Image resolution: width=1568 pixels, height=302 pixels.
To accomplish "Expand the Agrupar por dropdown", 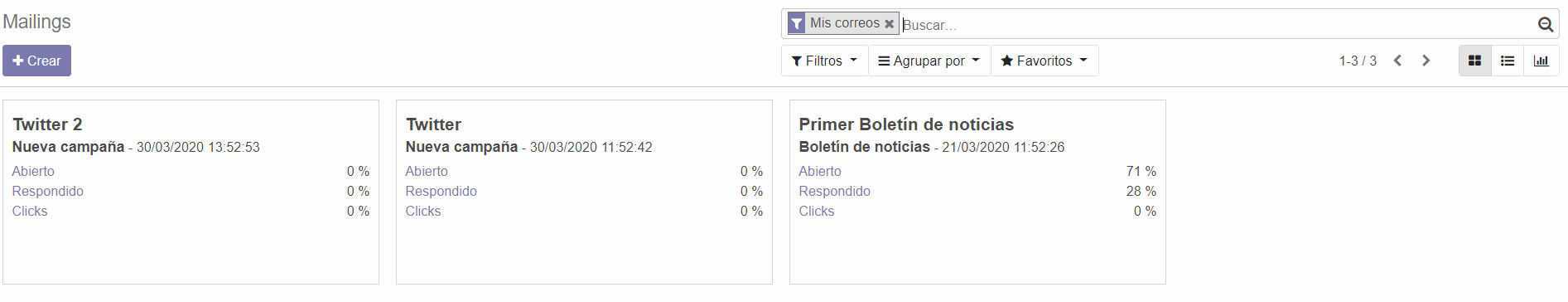I will [x=929, y=61].
